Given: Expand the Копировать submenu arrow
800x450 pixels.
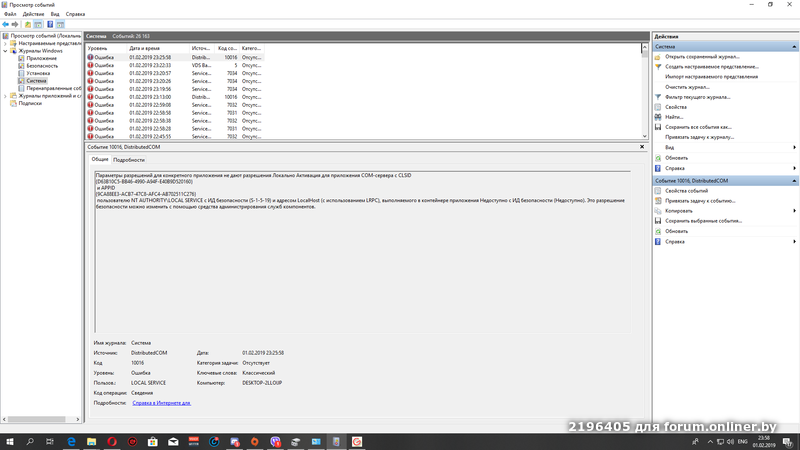Looking at the screenshot, I should [x=794, y=211].
